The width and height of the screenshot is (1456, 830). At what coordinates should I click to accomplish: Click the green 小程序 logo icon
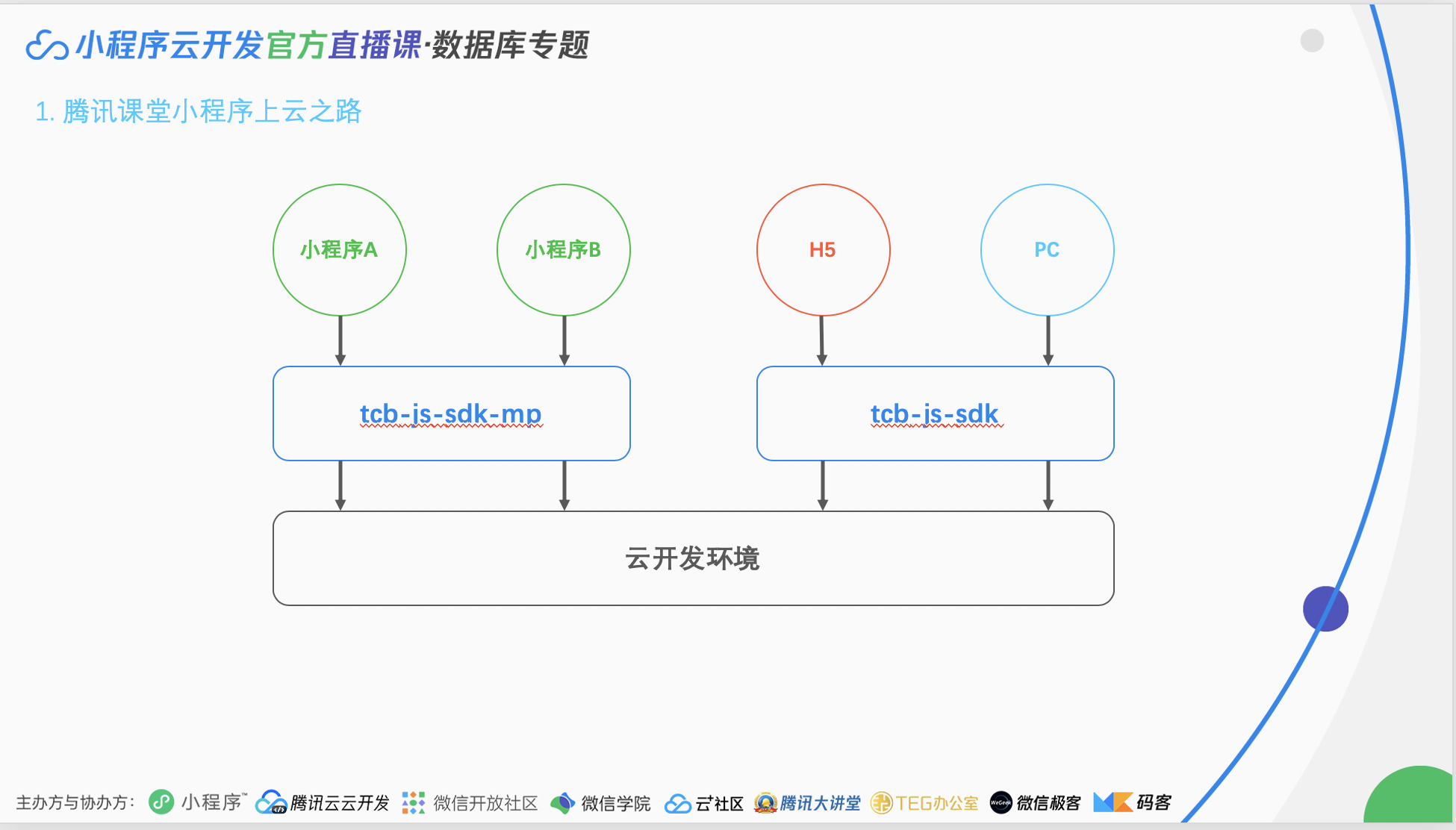tap(161, 802)
